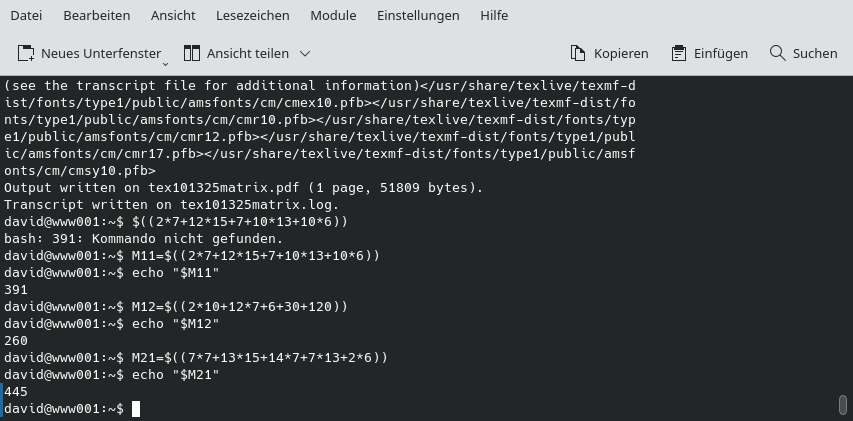853x421 pixels.
Task: Click the Kopieren copy icon
Action: [578, 53]
